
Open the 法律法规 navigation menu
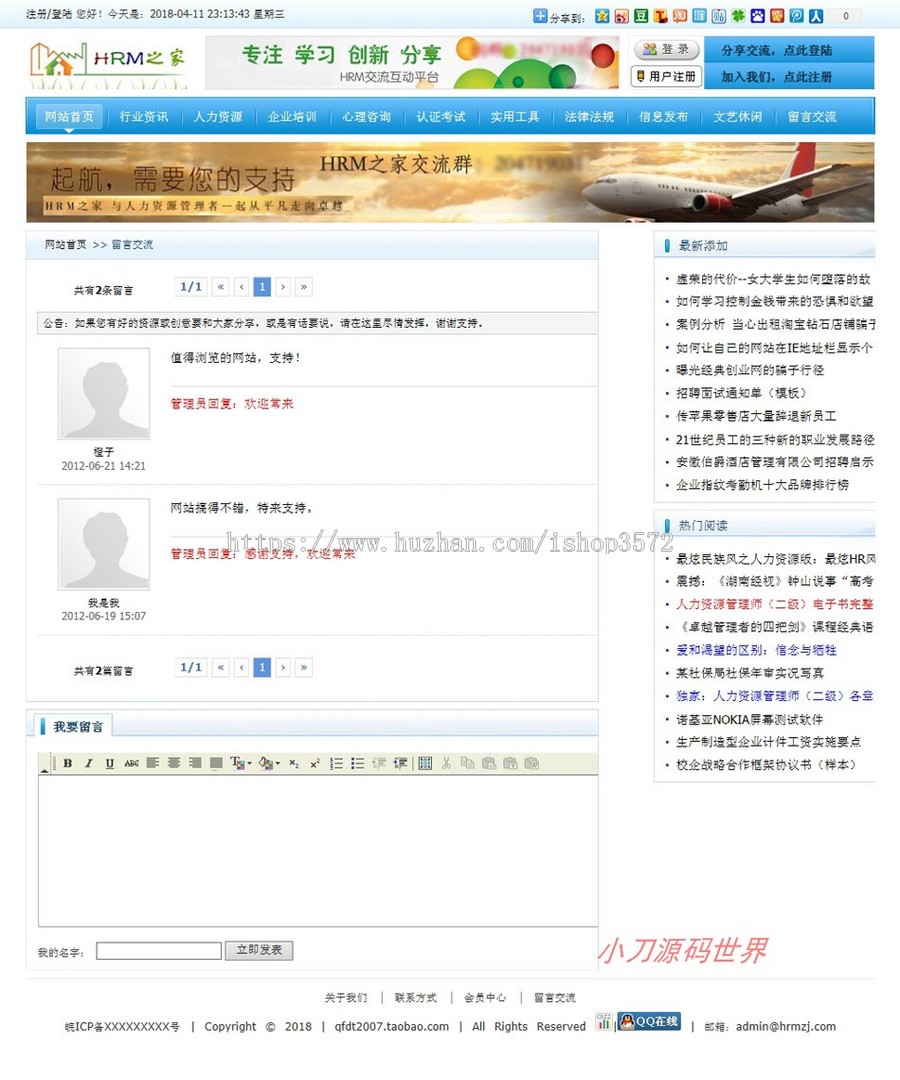[589, 116]
